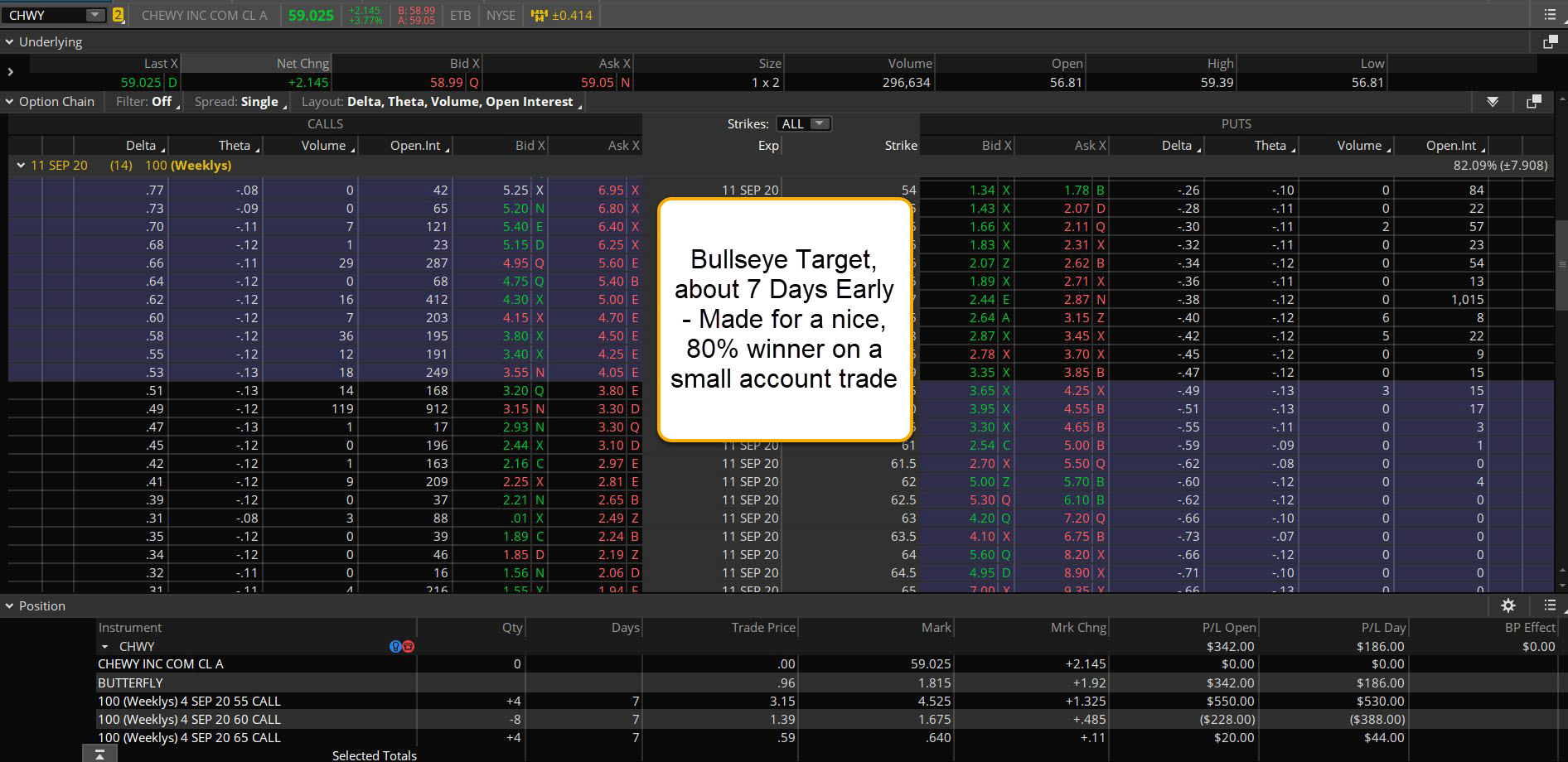
Task: Open Position settings with the gear icon
Action: [1508, 605]
